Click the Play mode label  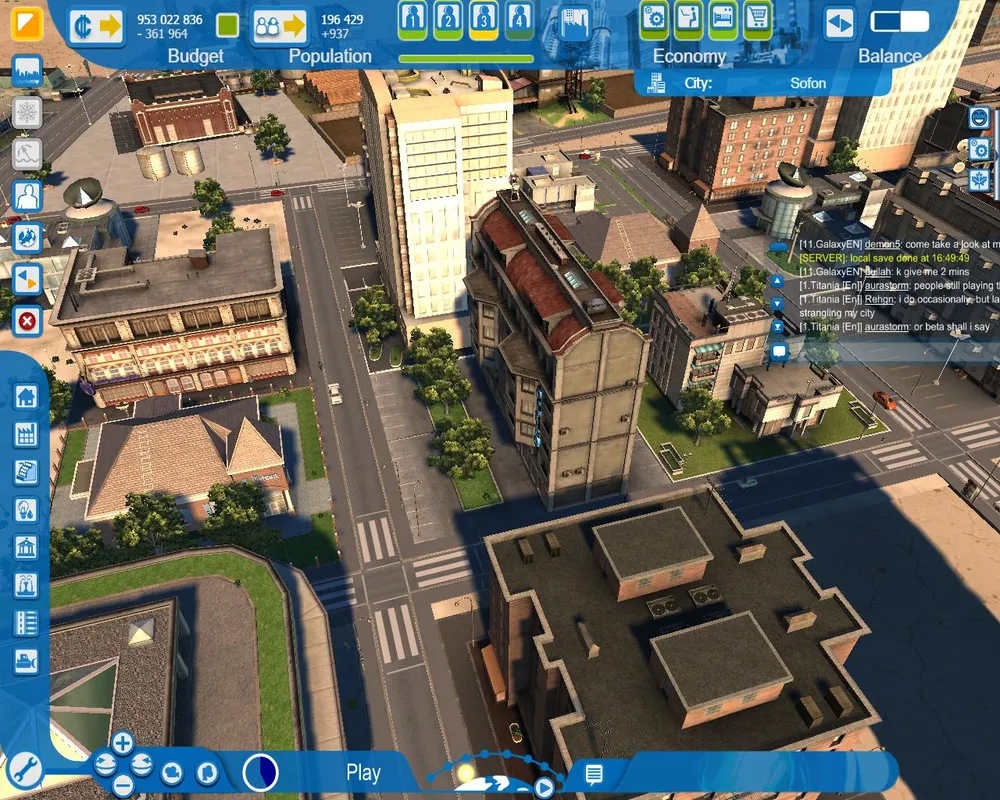364,773
